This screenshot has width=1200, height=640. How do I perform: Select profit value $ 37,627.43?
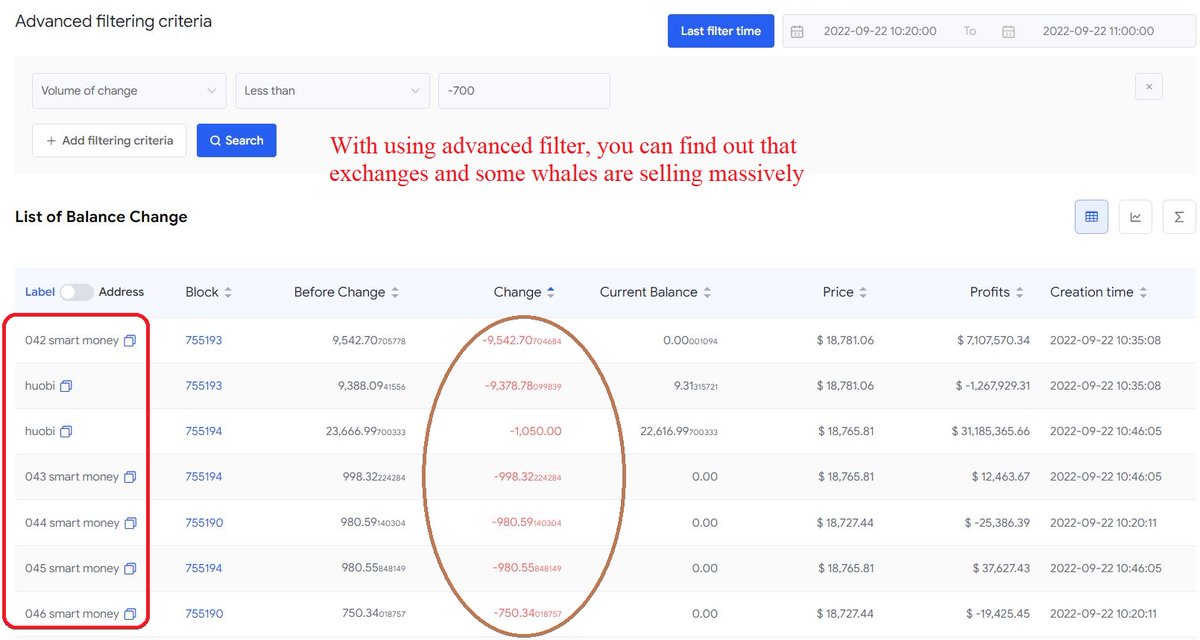click(x=1001, y=568)
